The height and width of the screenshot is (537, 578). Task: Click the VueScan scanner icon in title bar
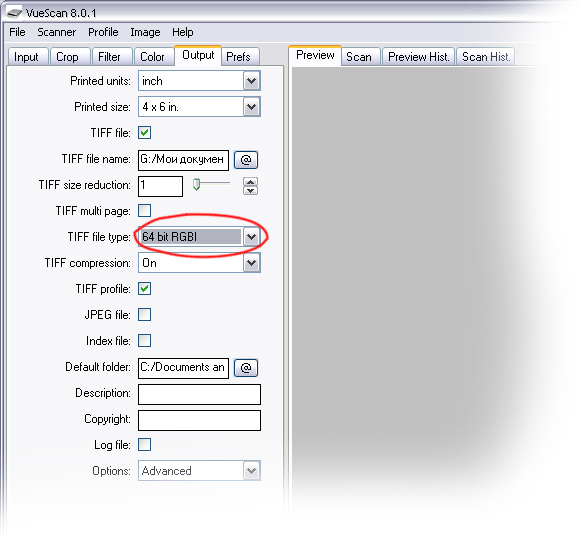14,13
